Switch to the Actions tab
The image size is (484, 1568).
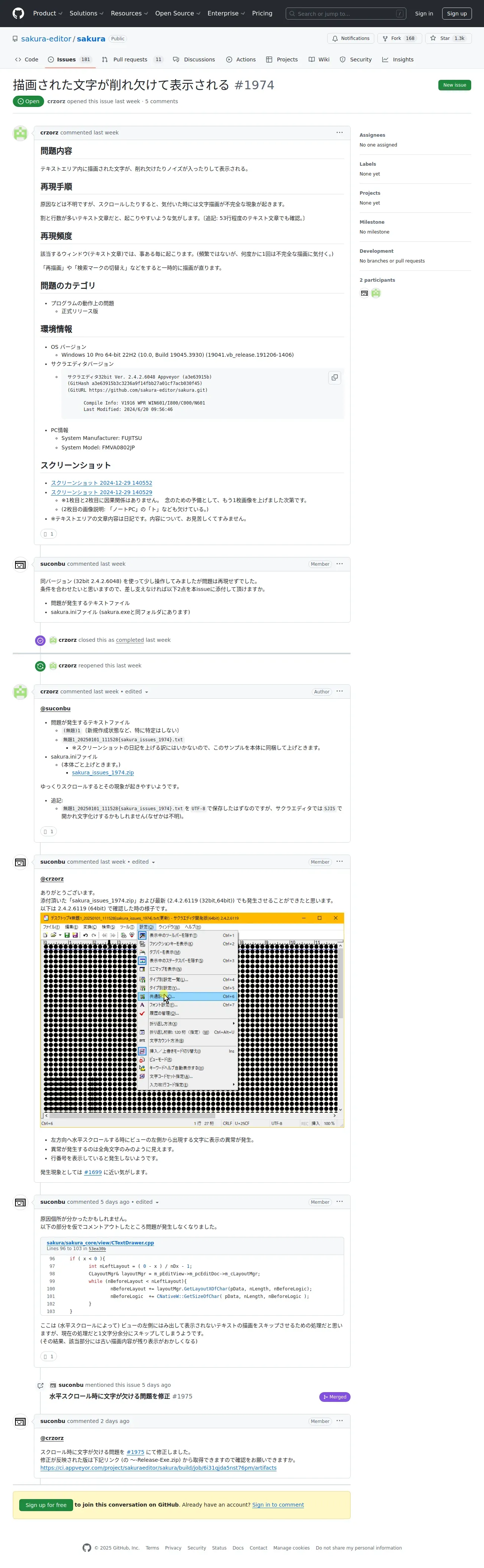(241, 60)
